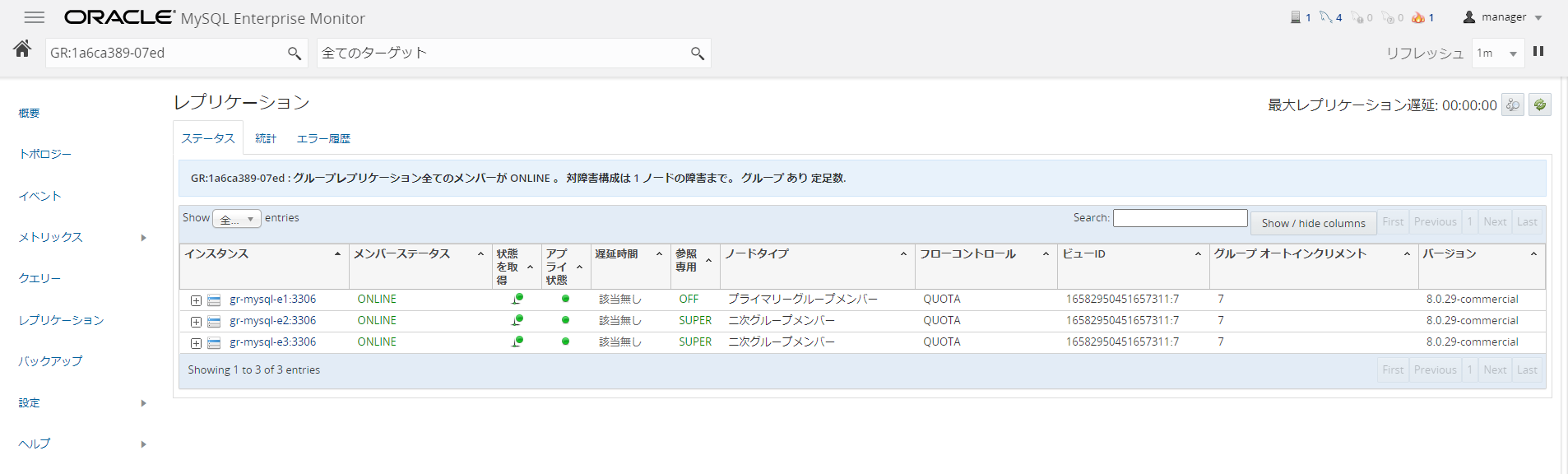Click the flame emergency events icon
1568x474 pixels.
[1417, 17]
